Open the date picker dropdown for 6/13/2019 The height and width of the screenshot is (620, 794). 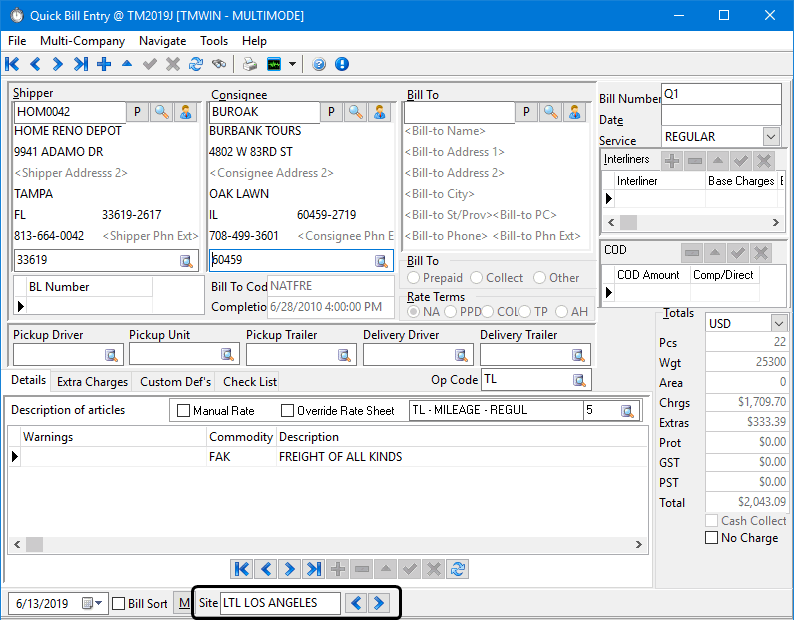point(93,604)
